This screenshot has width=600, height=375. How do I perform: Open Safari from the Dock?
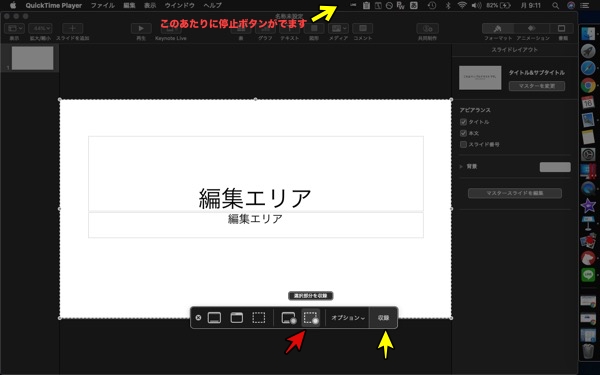click(x=588, y=68)
